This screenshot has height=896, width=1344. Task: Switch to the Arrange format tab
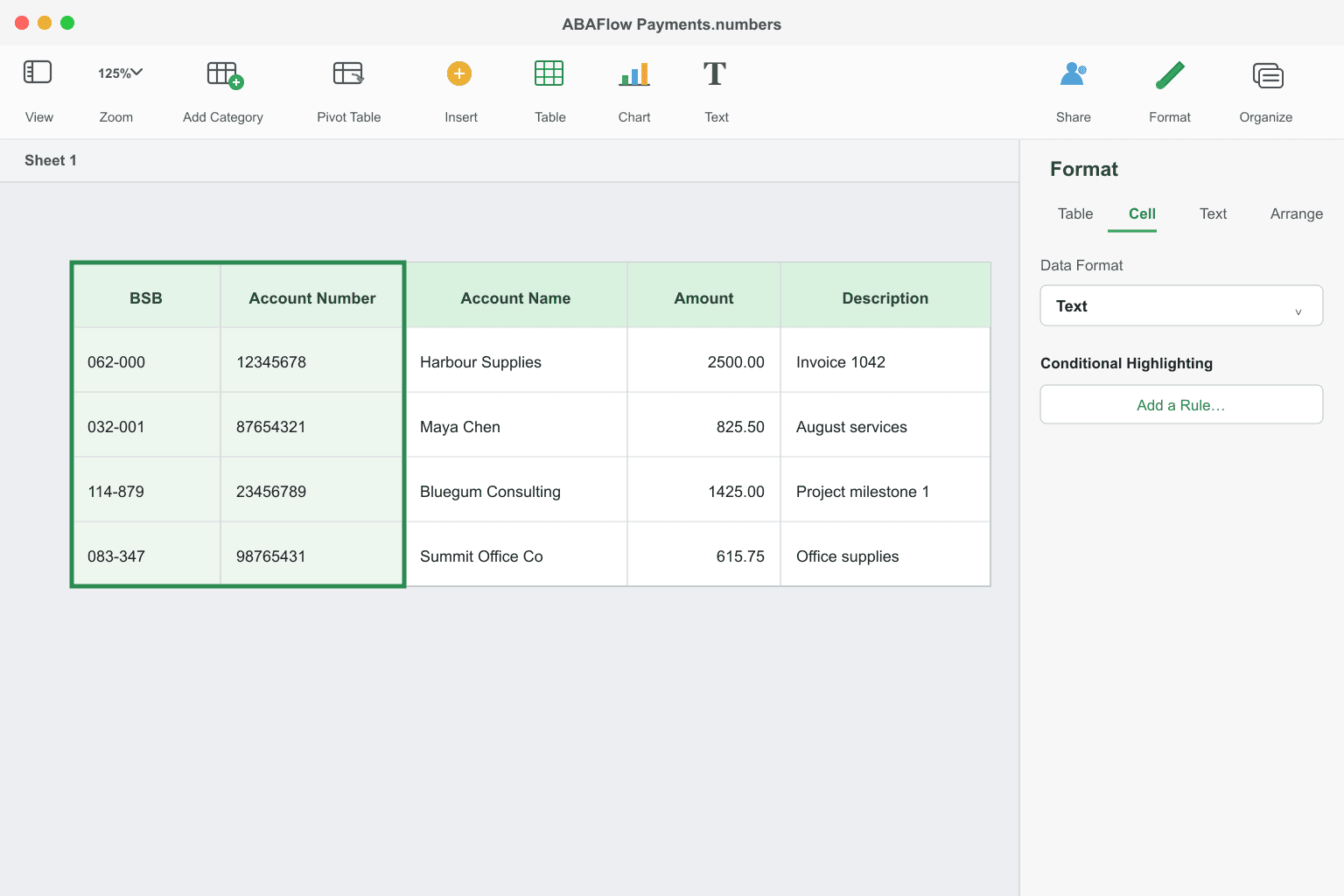click(x=1296, y=213)
